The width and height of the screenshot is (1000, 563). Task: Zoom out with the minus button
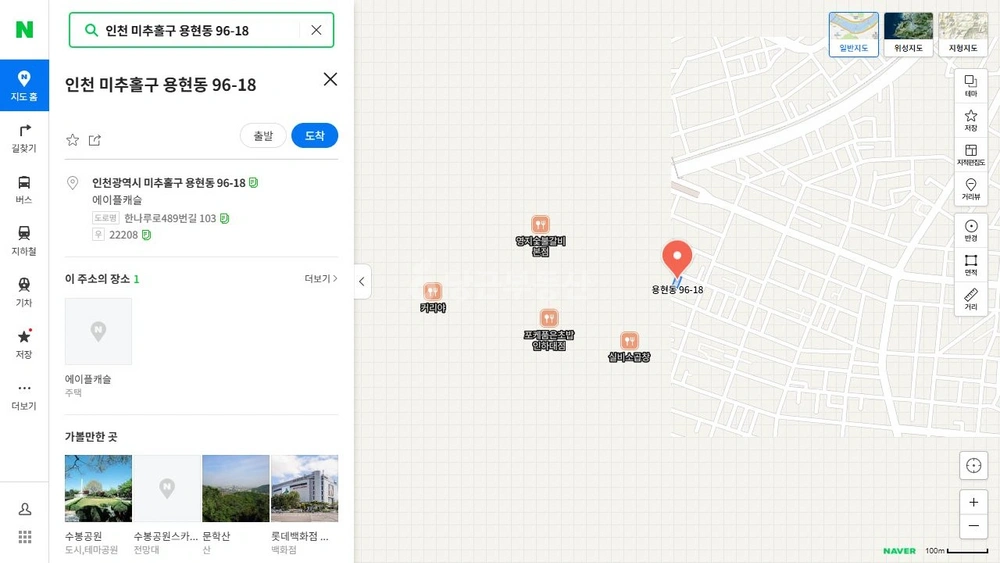pyautogui.click(x=973, y=526)
